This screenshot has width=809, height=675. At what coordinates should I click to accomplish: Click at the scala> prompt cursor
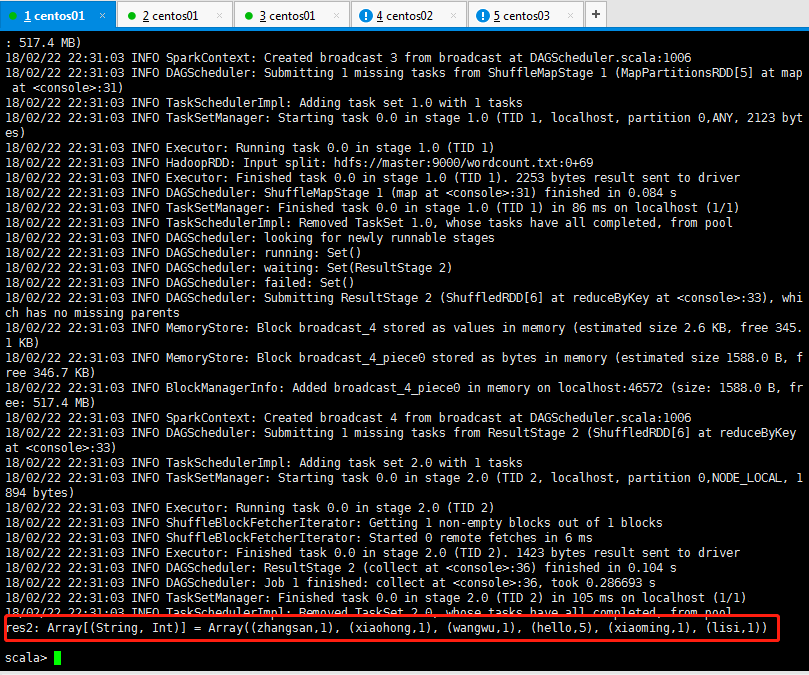point(57,658)
